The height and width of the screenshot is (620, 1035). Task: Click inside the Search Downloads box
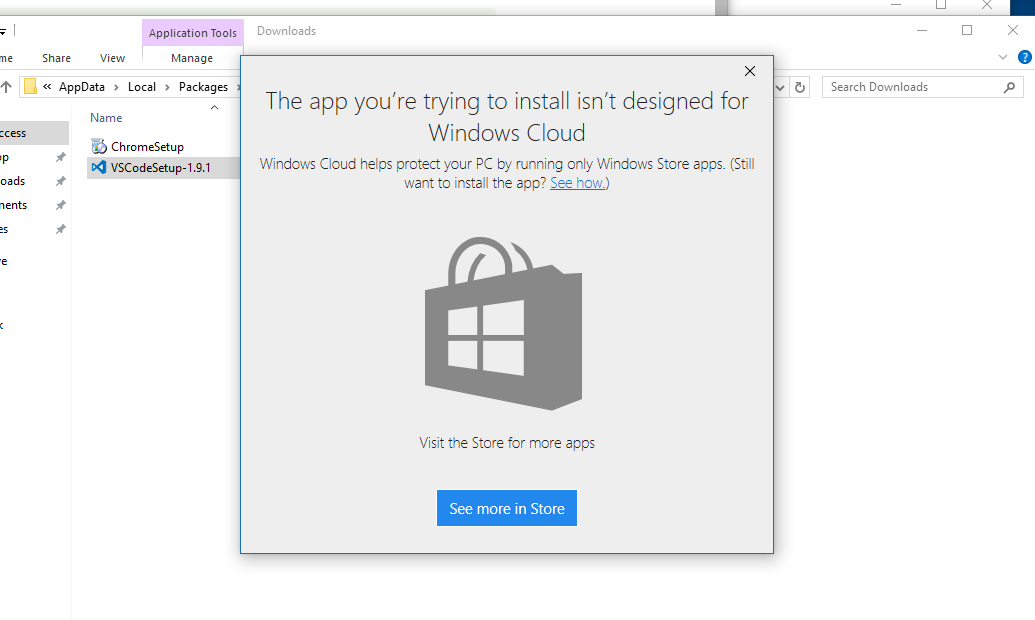(900, 87)
